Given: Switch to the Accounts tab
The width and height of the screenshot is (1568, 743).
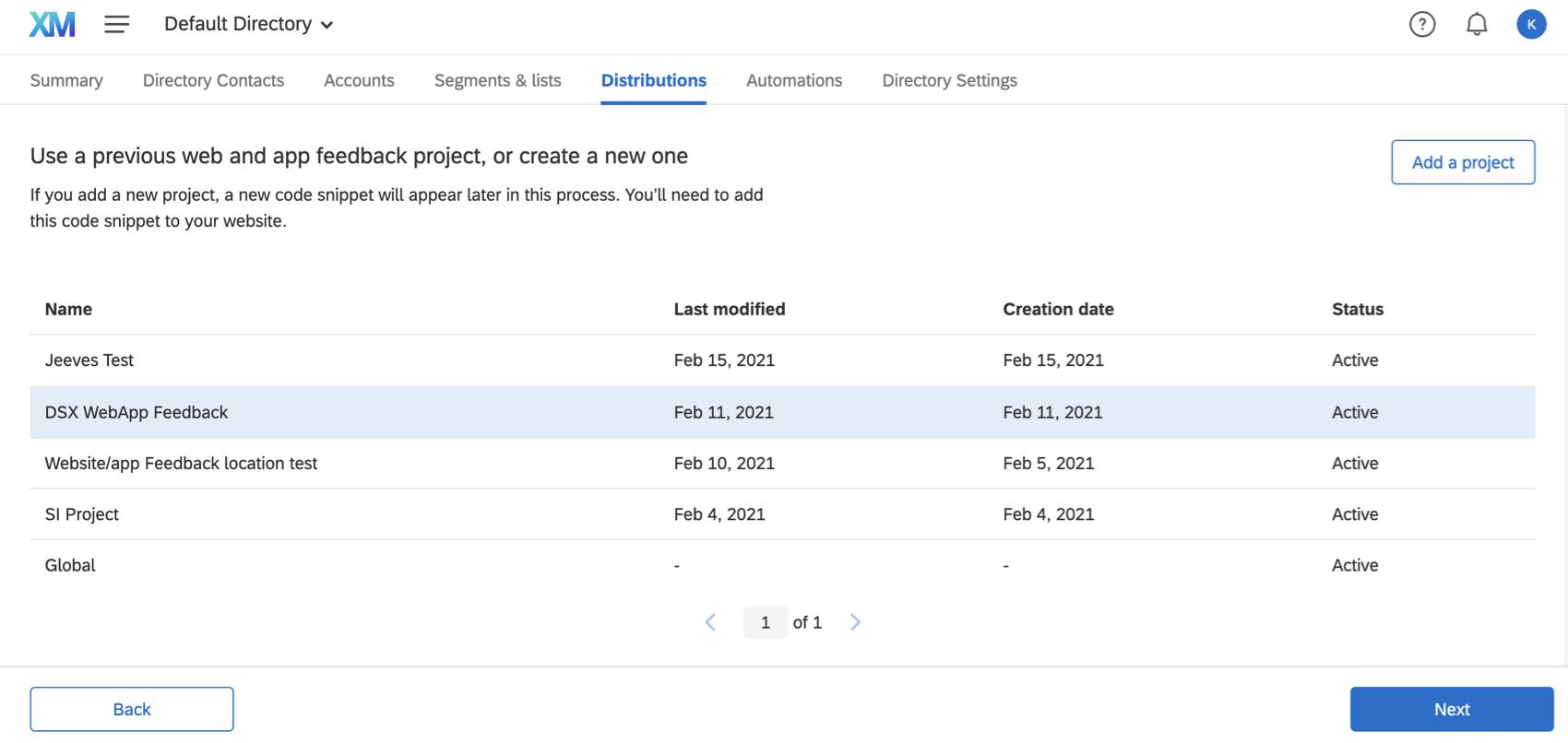Looking at the screenshot, I should point(359,80).
